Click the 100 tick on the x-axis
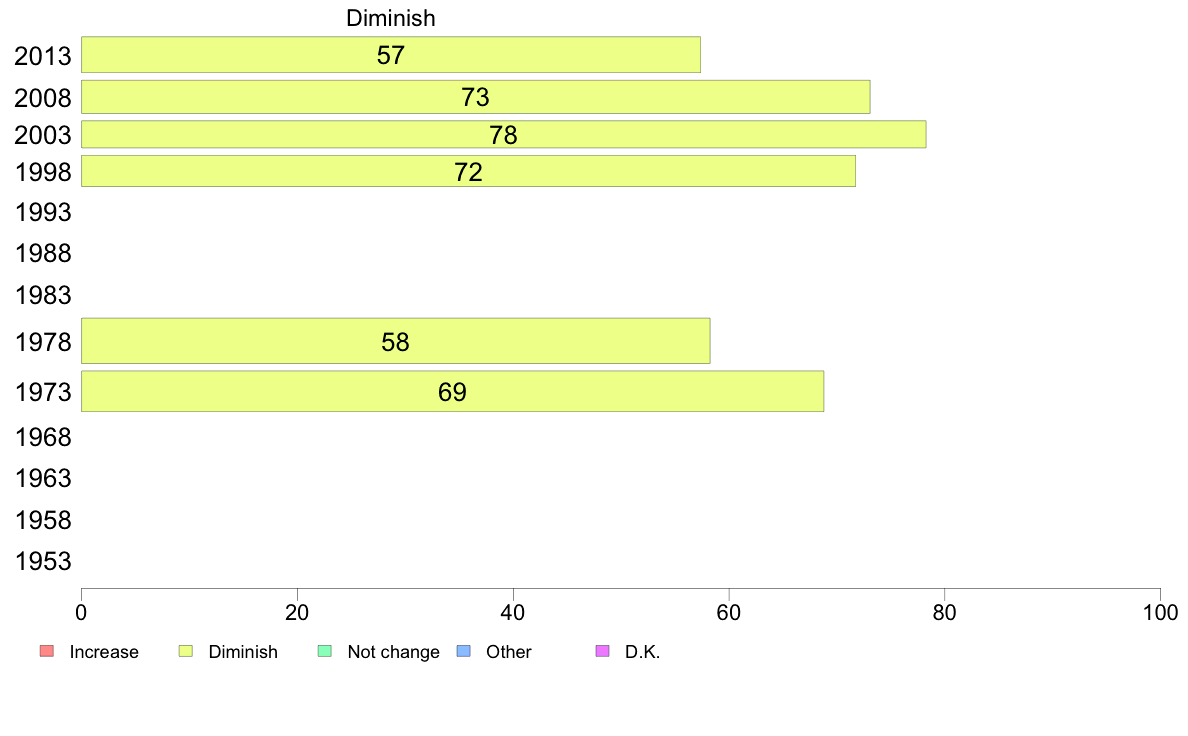 pyautogui.click(x=1160, y=612)
